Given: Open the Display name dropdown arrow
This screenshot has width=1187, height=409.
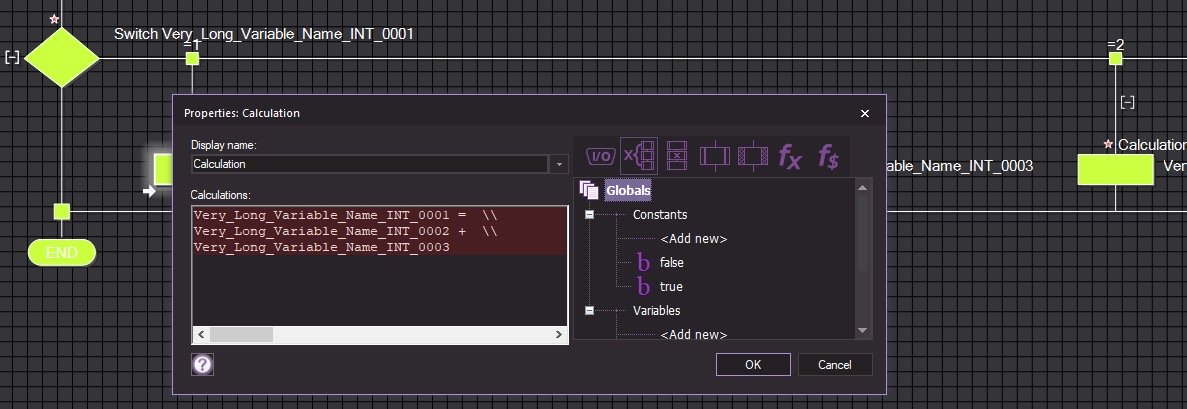Looking at the screenshot, I should pos(560,164).
